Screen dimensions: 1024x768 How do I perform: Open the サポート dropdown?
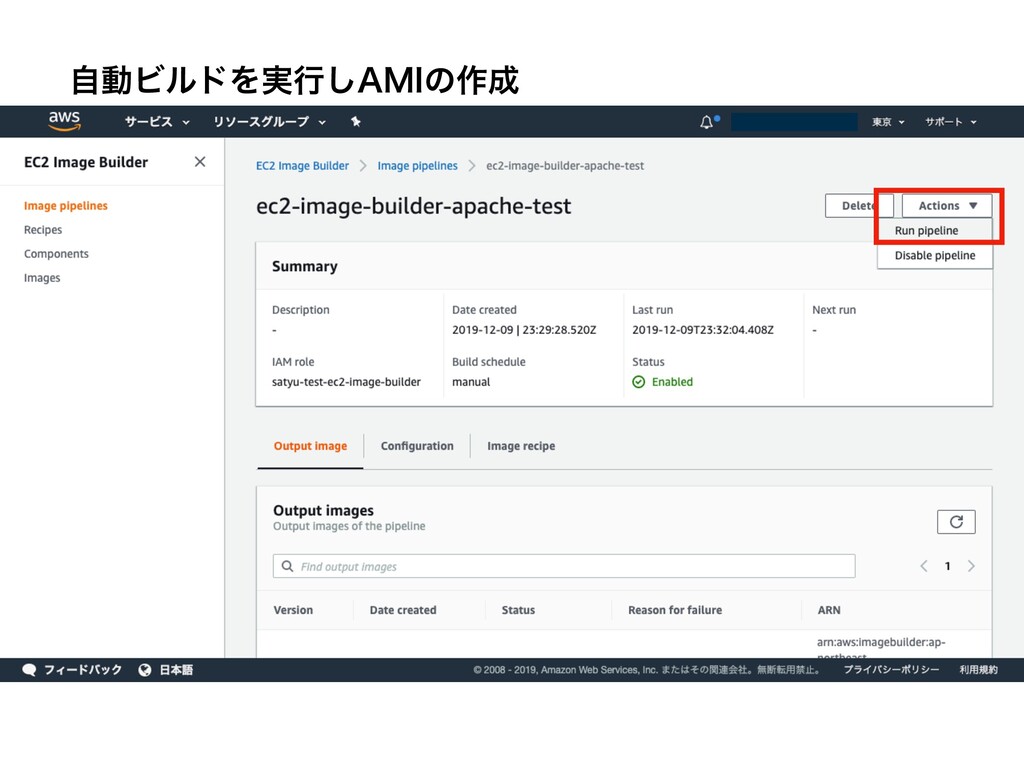click(x=951, y=122)
